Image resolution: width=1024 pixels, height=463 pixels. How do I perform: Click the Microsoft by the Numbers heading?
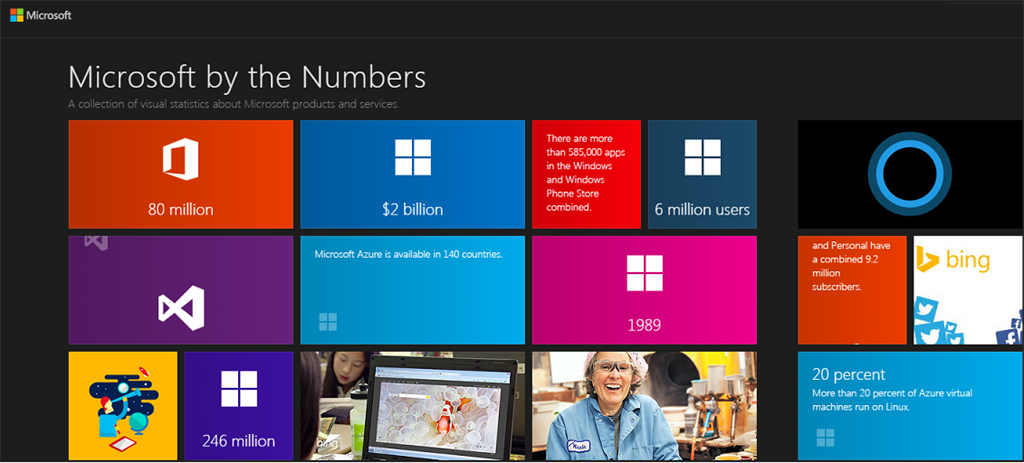tap(247, 77)
